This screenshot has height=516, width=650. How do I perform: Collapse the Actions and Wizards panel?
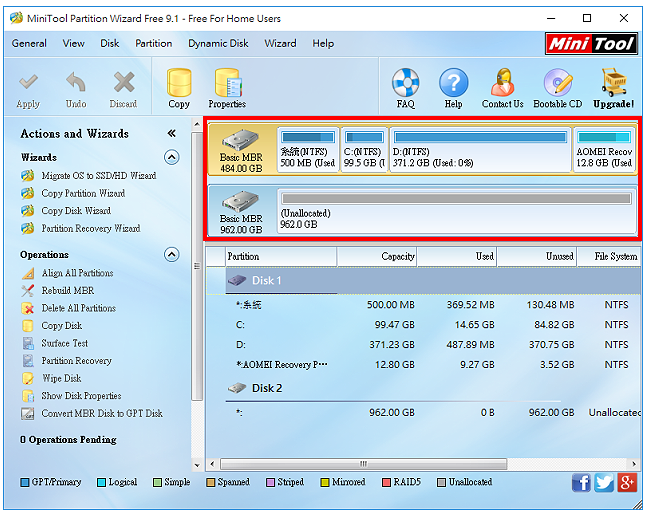pos(172,133)
